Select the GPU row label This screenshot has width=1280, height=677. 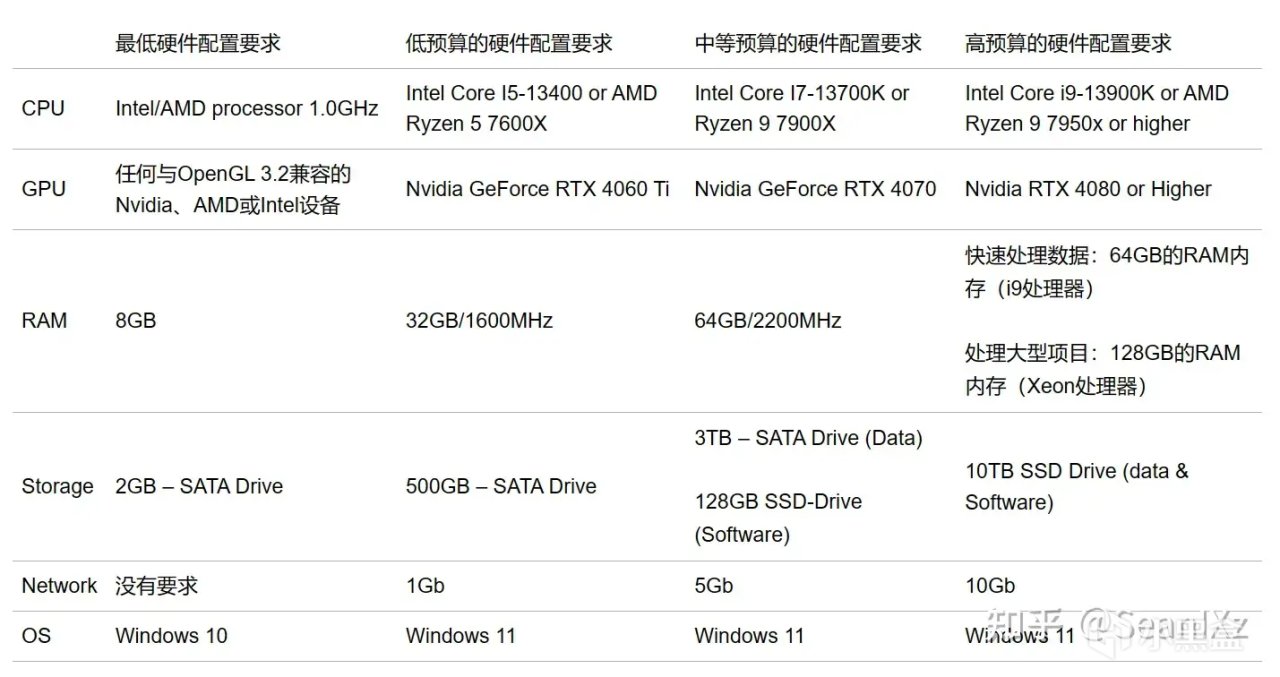[x=44, y=189]
